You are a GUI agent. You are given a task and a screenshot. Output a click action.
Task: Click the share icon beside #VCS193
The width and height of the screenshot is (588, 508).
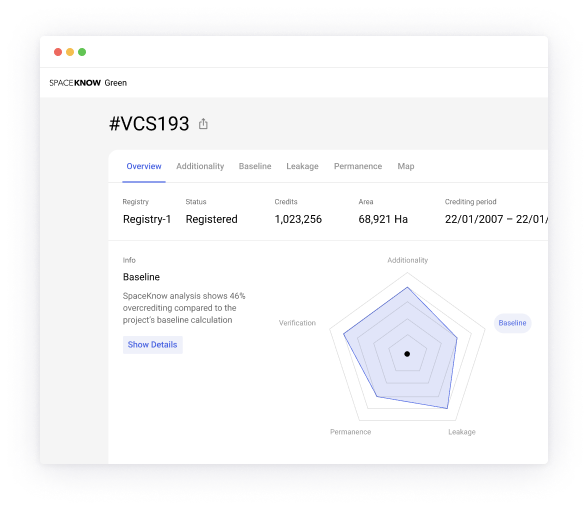[203, 124]
